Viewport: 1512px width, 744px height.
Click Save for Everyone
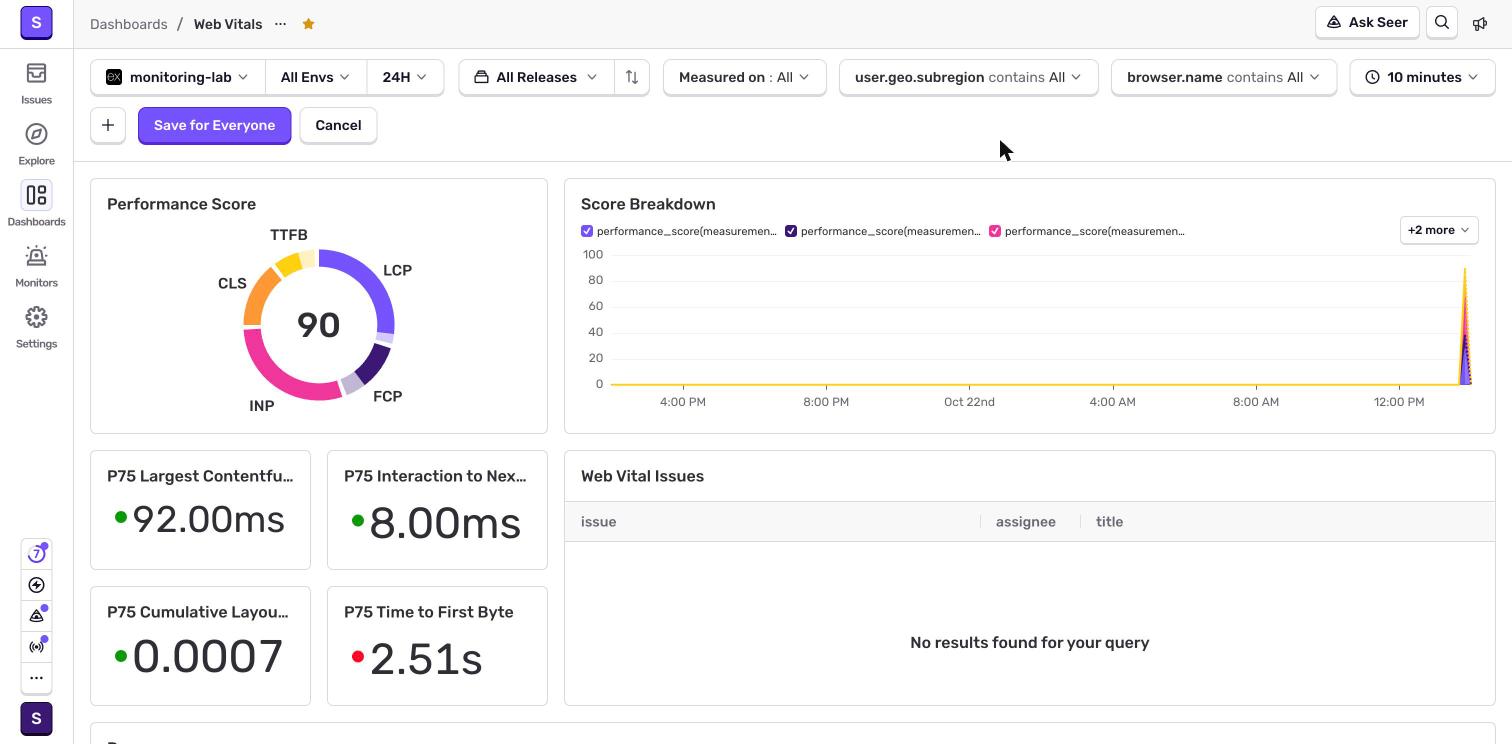tap(214, 125)
